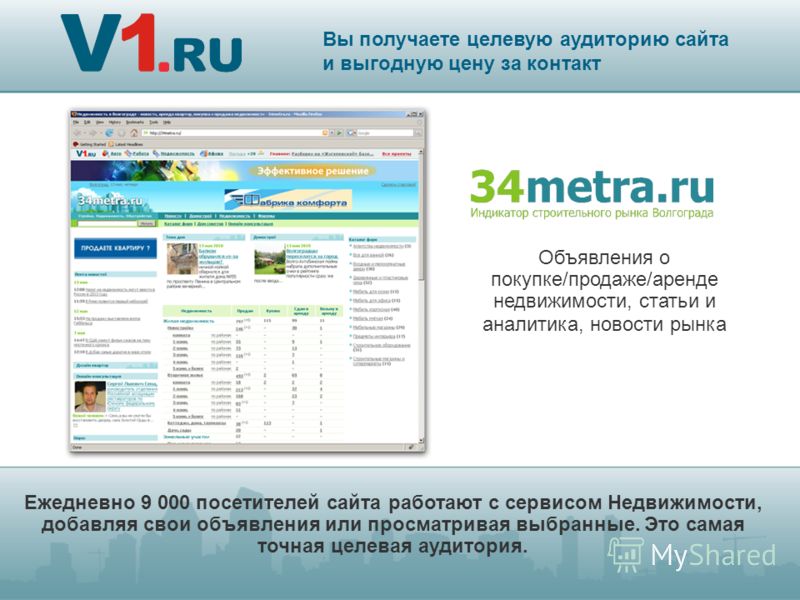Click the scrollbar down arrow in the browser
Viewport: 800px width, 600px height.
point(421,440)
